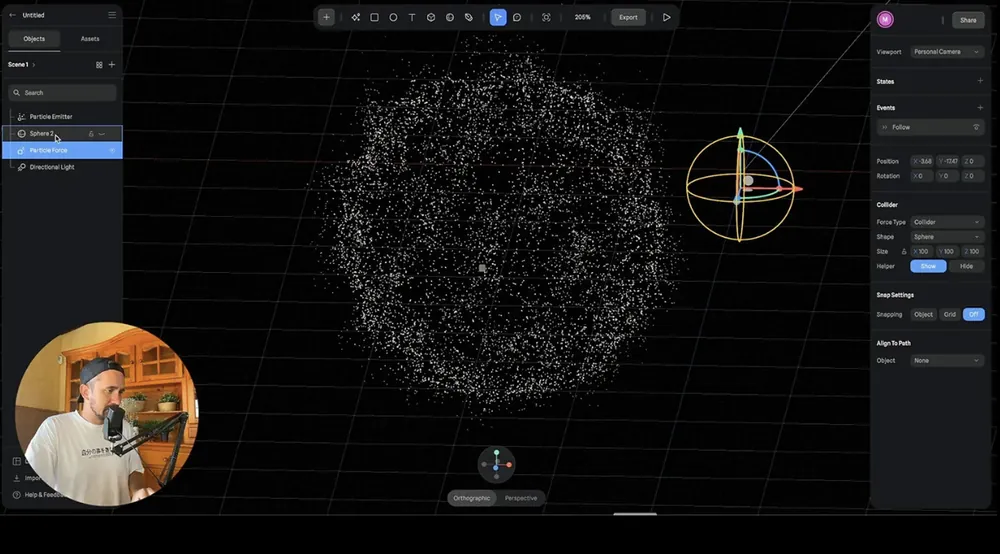The width and height of the screenshot is (1000, 554).
Task: Open the Force Type Collider dropdown
Action: (x=946, y=222)
